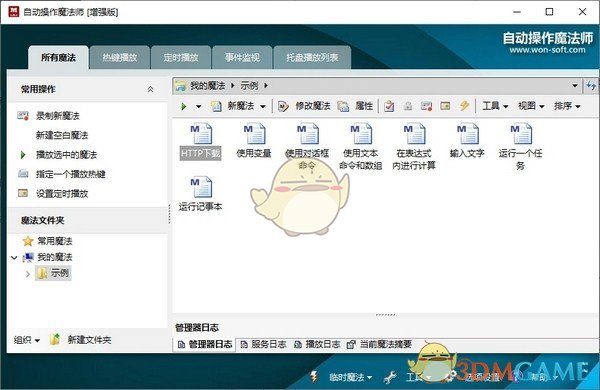Viewport: 600px width, 390px height.
Task: Select the 使用对话框命令 magic file
Action: (307, 147)
